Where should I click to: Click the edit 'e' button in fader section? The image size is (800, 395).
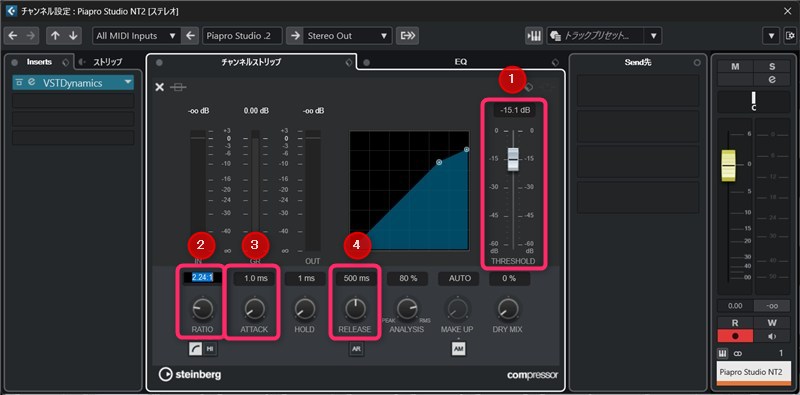772,80
